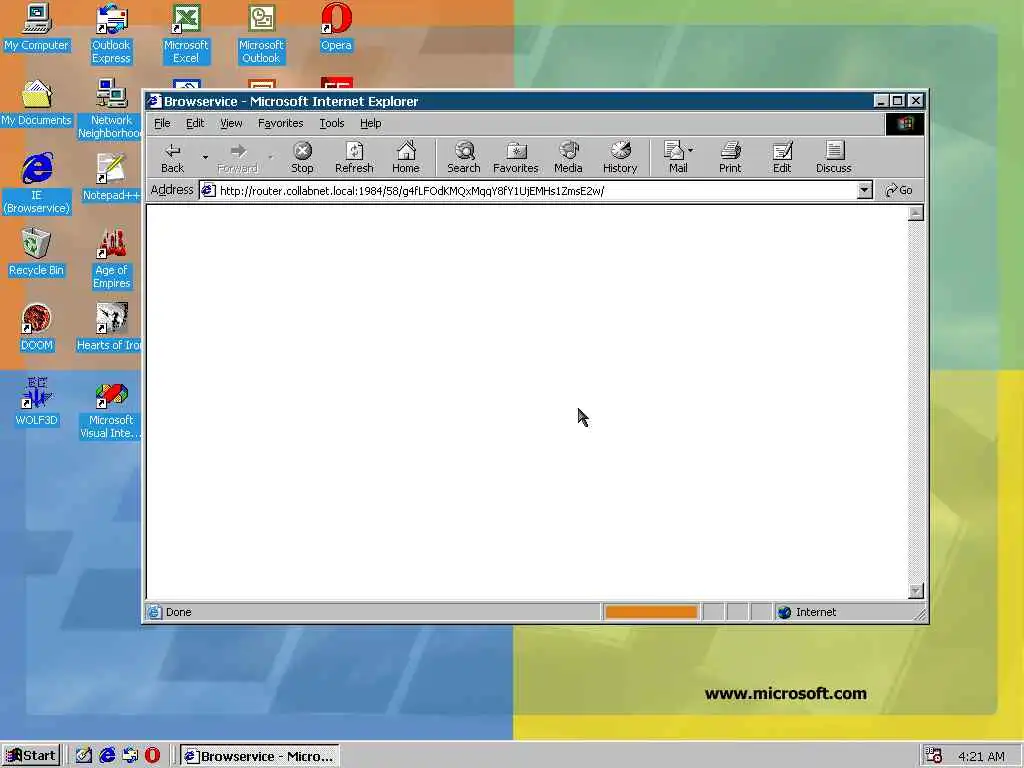This screenshot has height=768, width=1024.
Task: Open the Start menu
Action: [31, 756]
